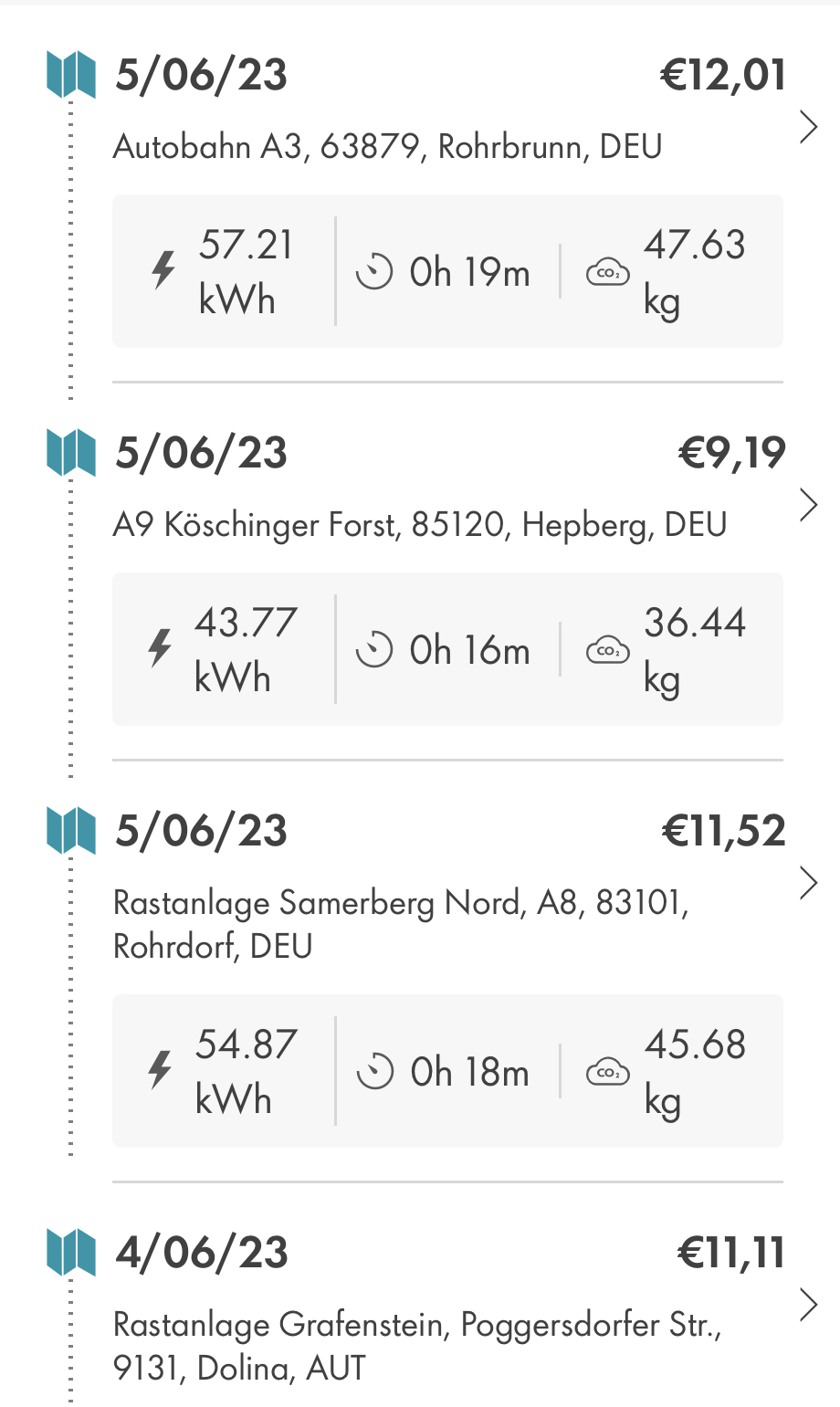This screenshot has width=840, height=1407.
Task: Open the Autobahn A3 Rohrbrunn address
Action: (x=387, y=147)
